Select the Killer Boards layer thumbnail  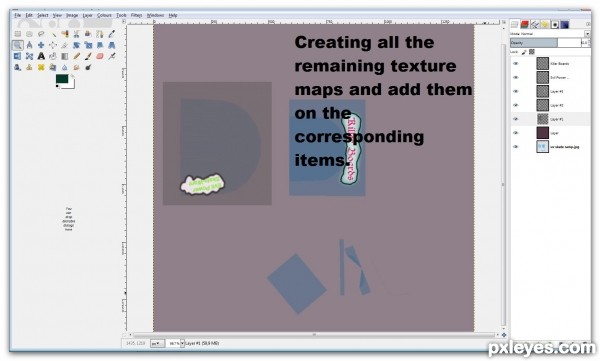[x=542, y=64]
